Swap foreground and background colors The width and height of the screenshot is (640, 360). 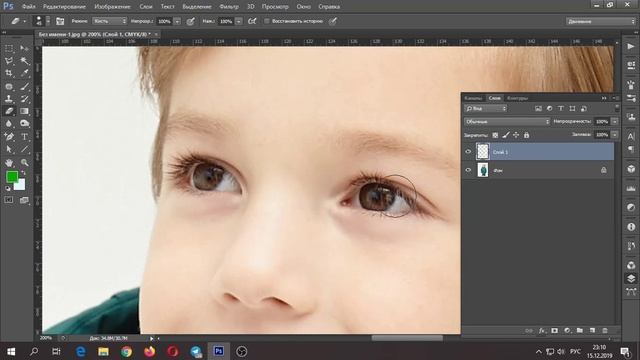coord(23,173)
